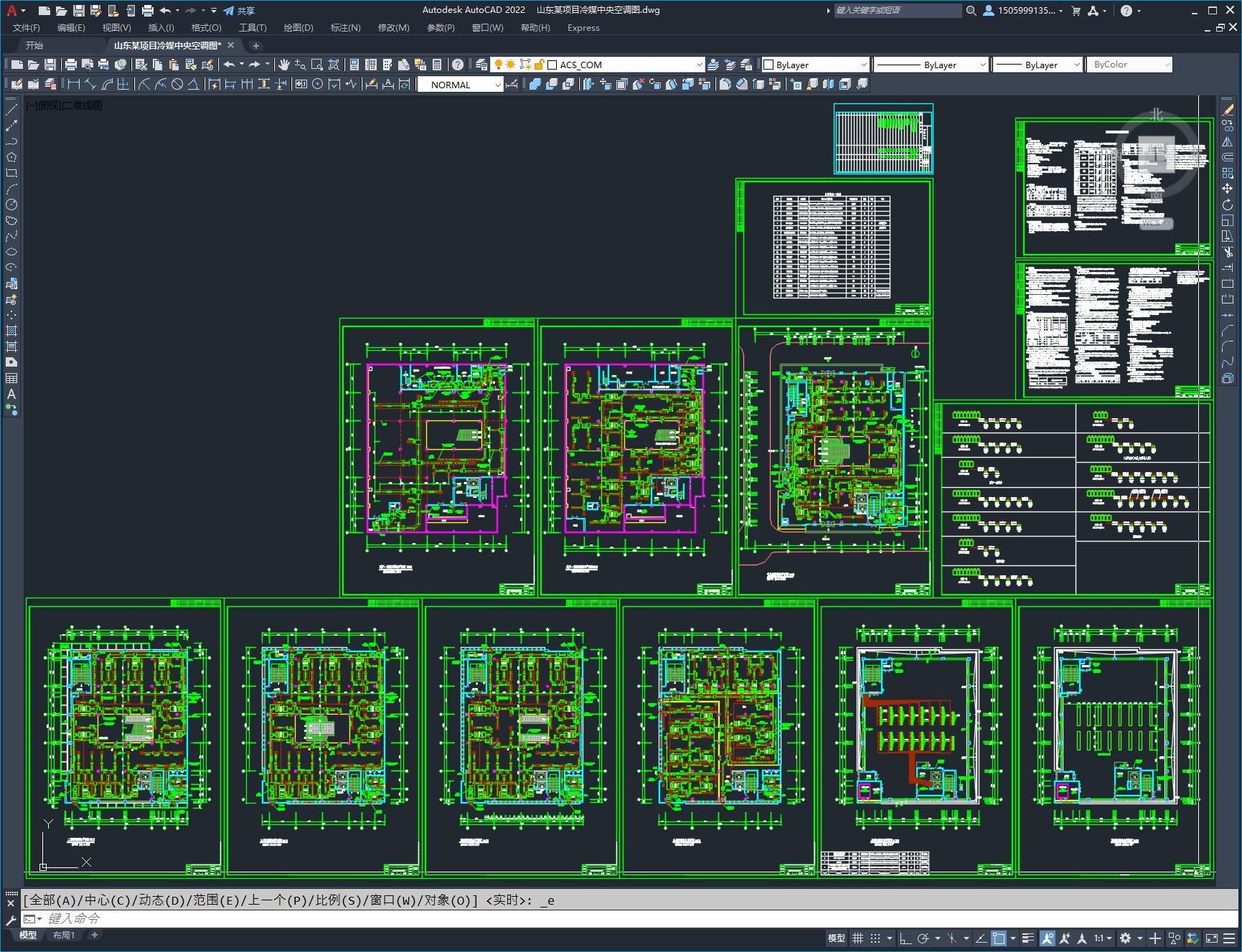Click the 共享 share button
Viewport: 1242px width, 952px height.
coord(240,10)
